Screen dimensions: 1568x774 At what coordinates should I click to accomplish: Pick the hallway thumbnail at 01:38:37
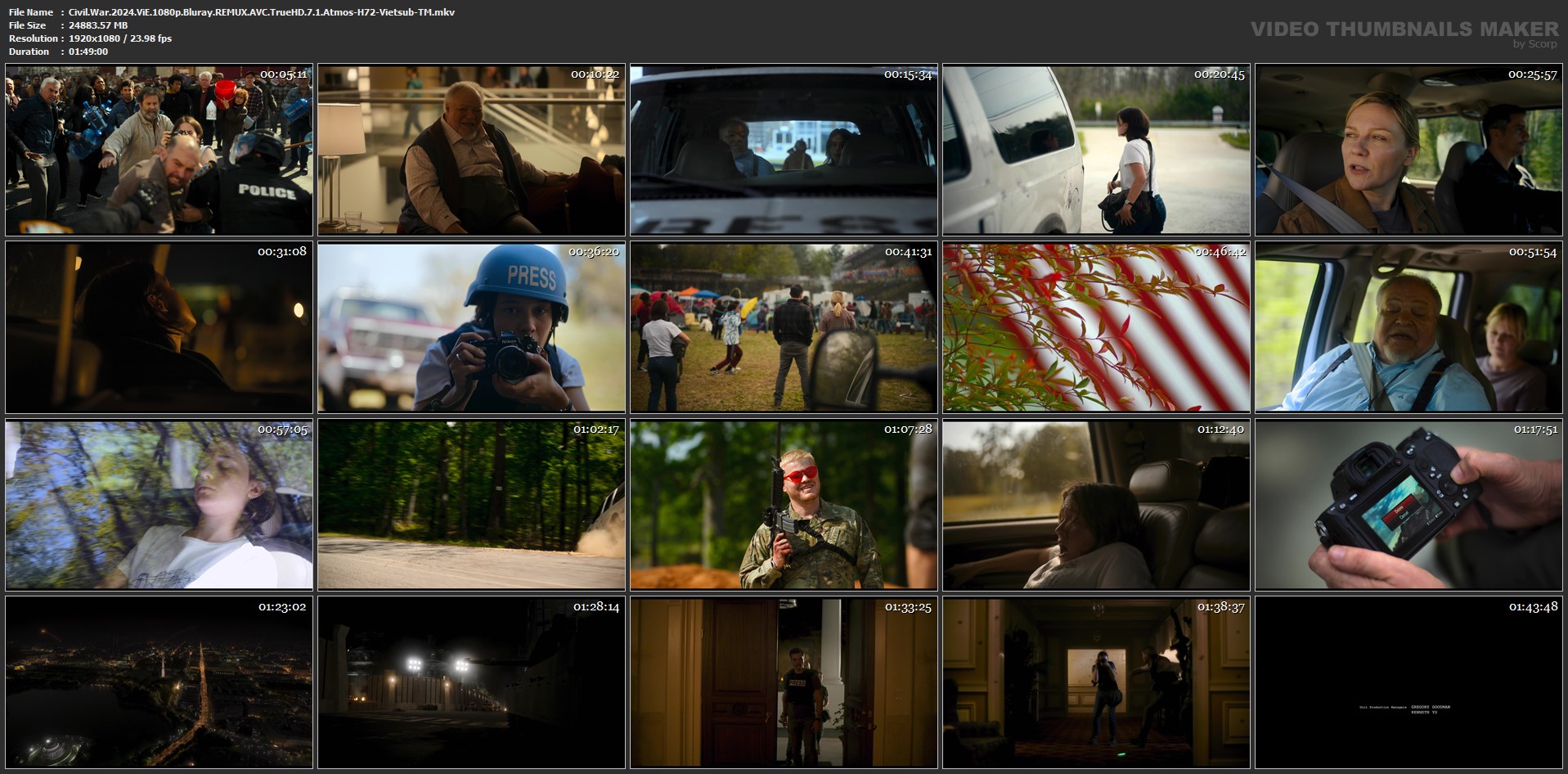pyautogui.click(x=1097, y=683)
